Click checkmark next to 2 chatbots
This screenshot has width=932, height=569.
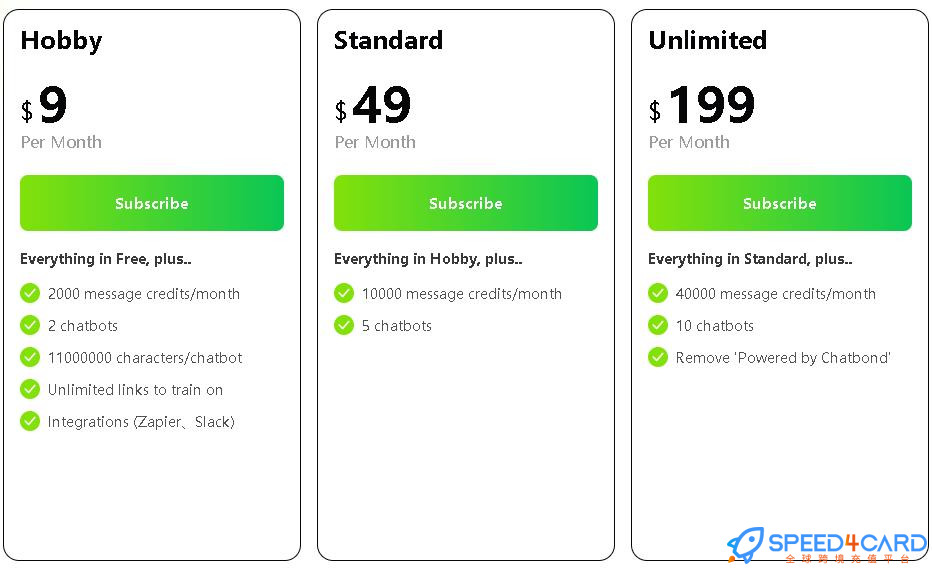coord(30,325)
